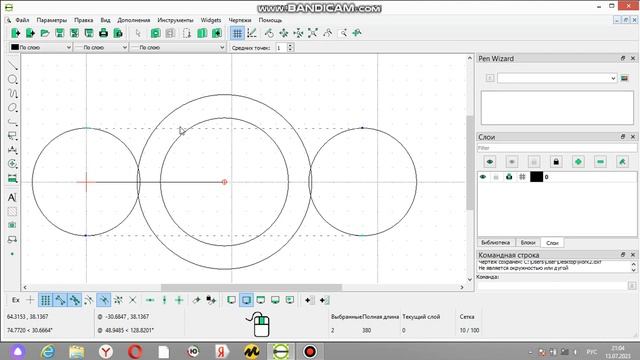
Task: Click Show all layers eye button
Action: (490, 162)
